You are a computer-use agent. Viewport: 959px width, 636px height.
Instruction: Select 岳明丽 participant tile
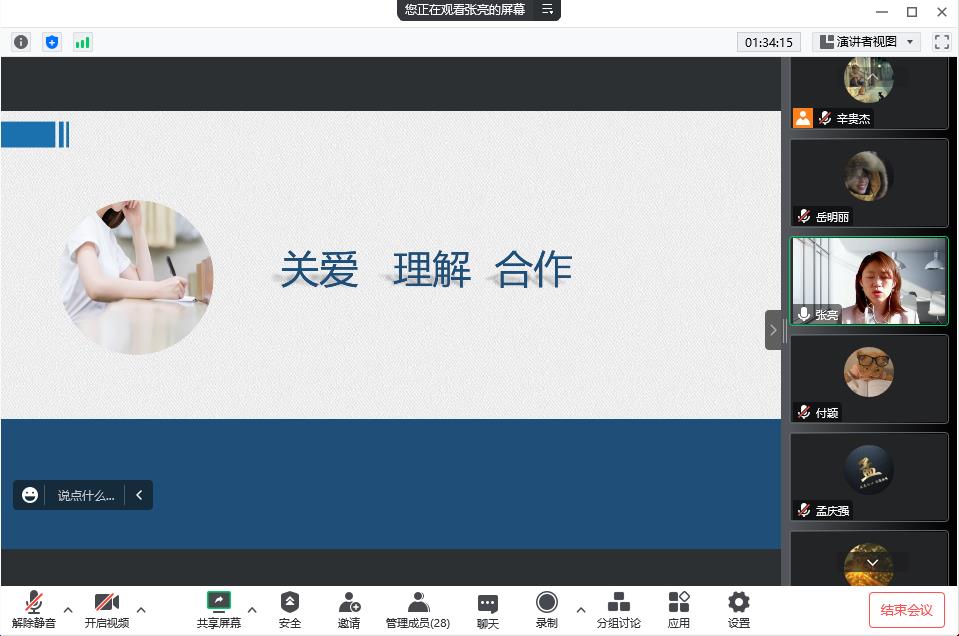pos(869,183)
